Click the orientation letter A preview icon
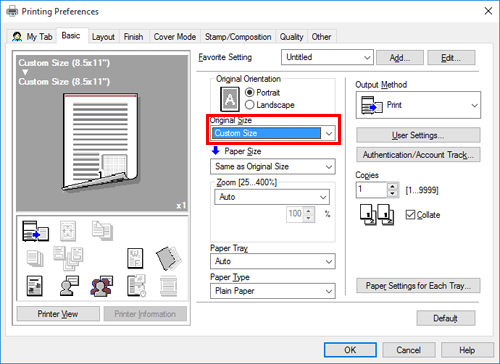The image size is (500, 364). [x=230, y=99]
